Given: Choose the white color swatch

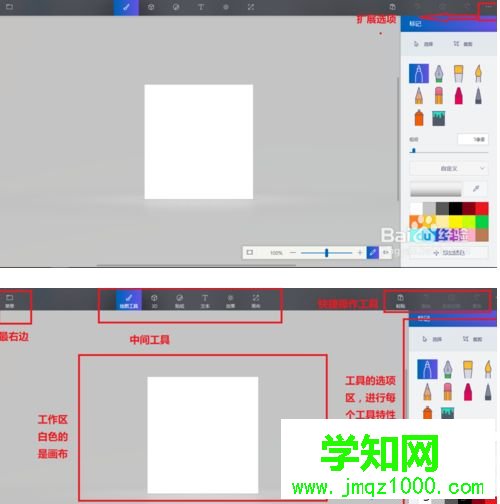Looking at the screenshot, I should (x=416, y=209).
